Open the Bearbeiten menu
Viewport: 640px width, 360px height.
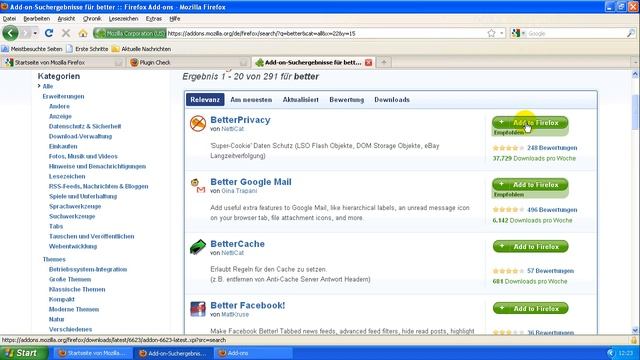click(x=36, y=19)
